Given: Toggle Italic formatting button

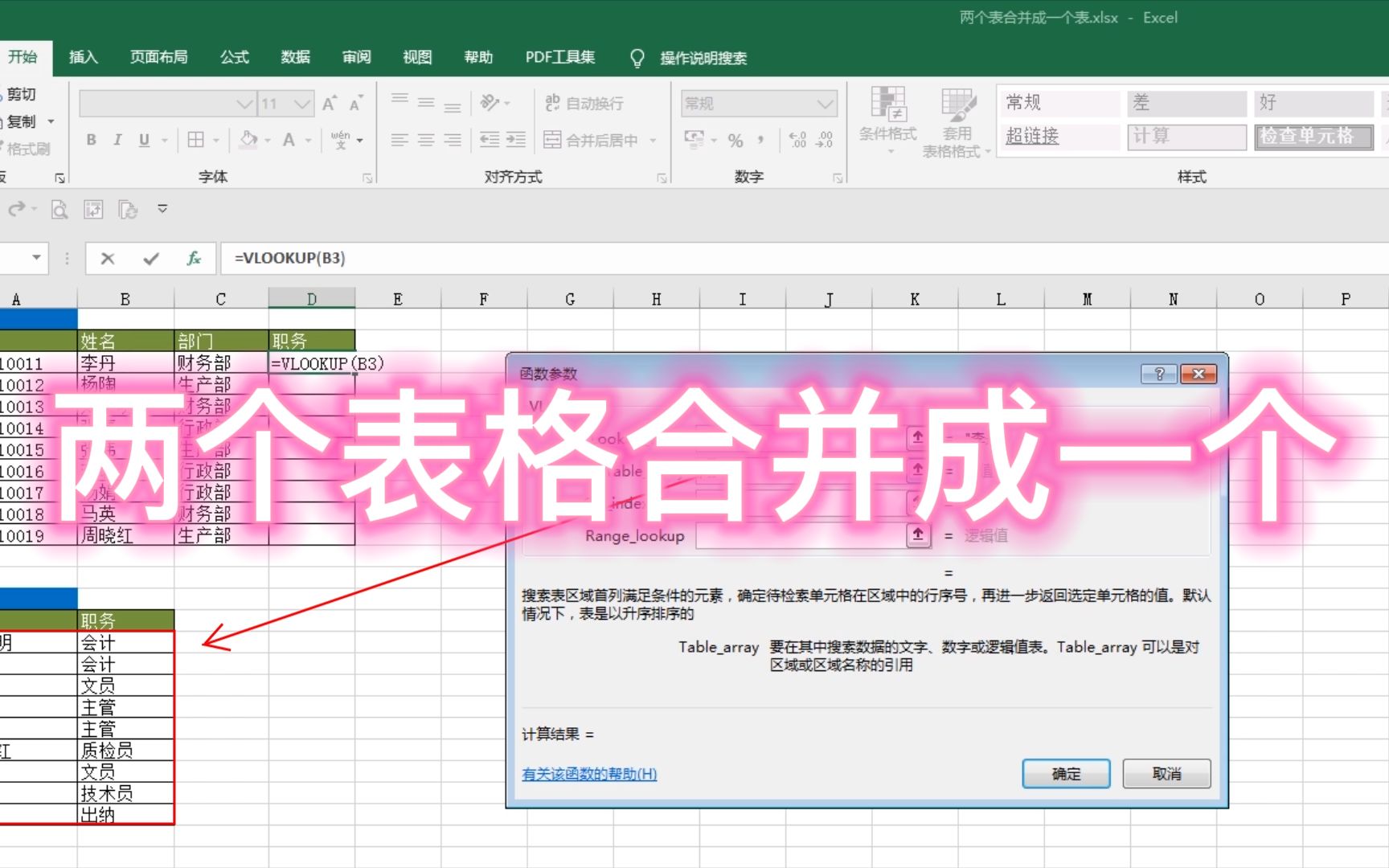Looking at the screenshot, I should (x=117, y=140).
